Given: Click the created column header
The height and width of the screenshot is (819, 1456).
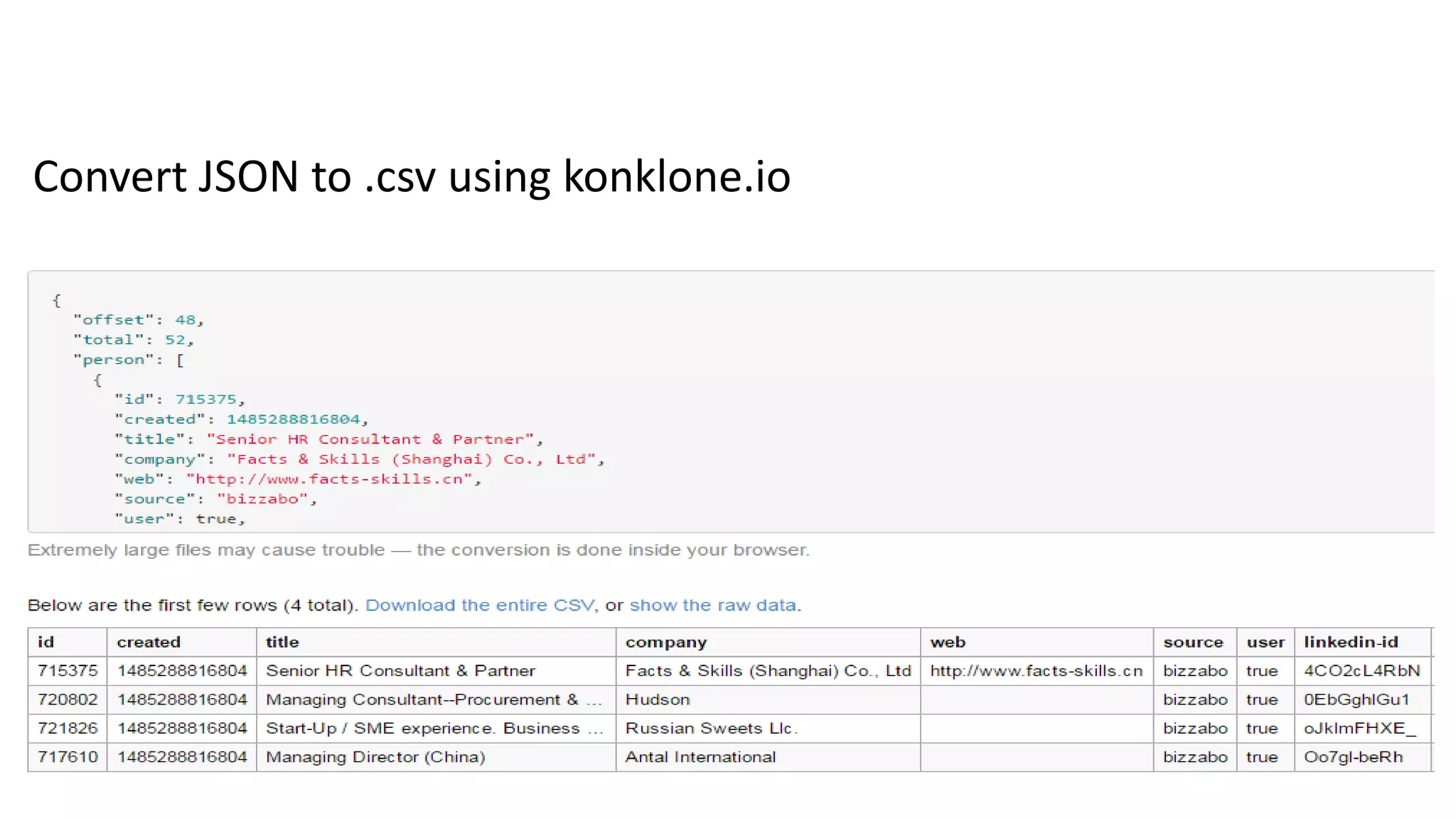Looking at the screenshot, I should pyautogui.click(x=149, y=642).
